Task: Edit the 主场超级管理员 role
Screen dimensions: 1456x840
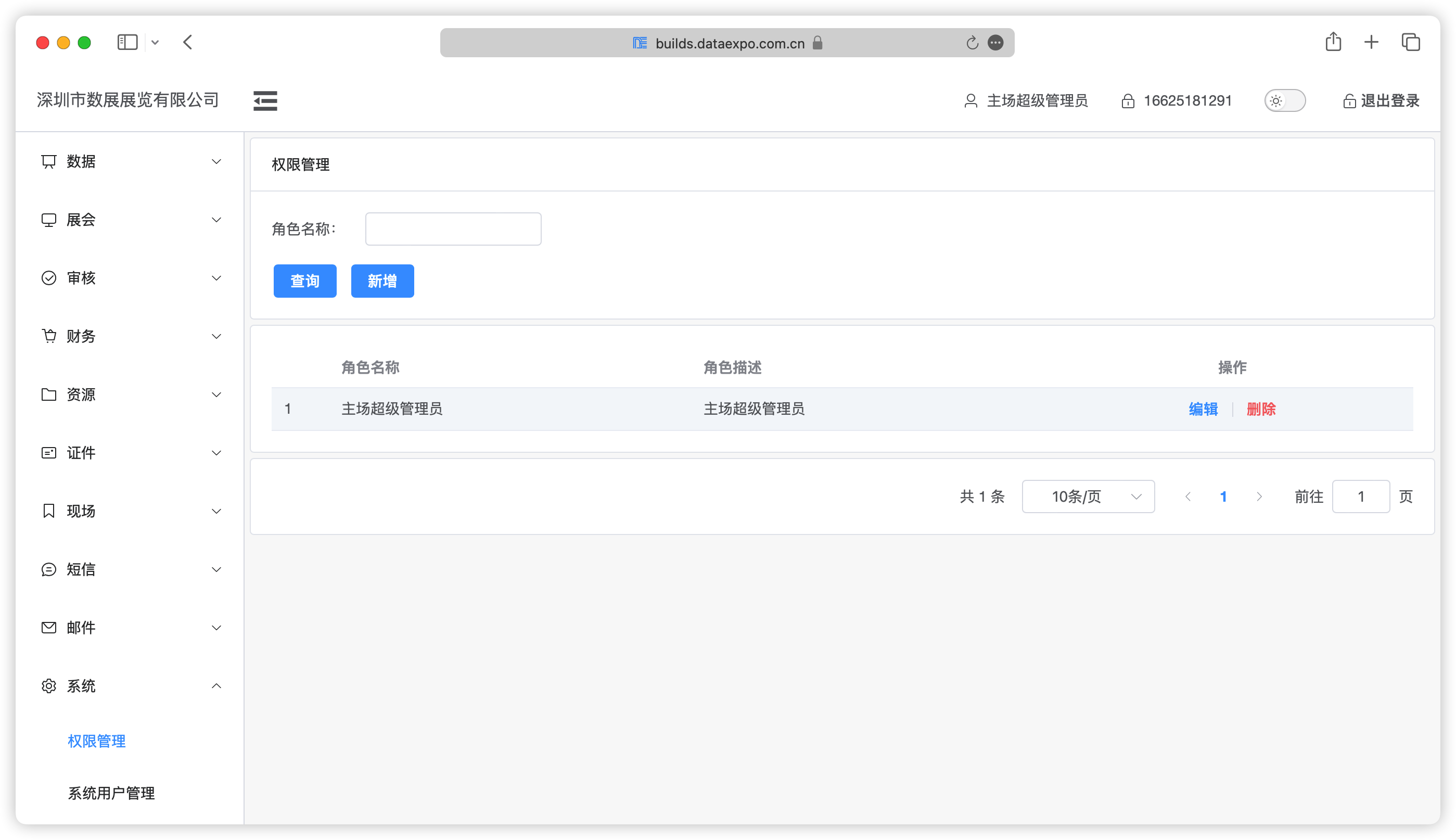Action: tap(1203, 410)
